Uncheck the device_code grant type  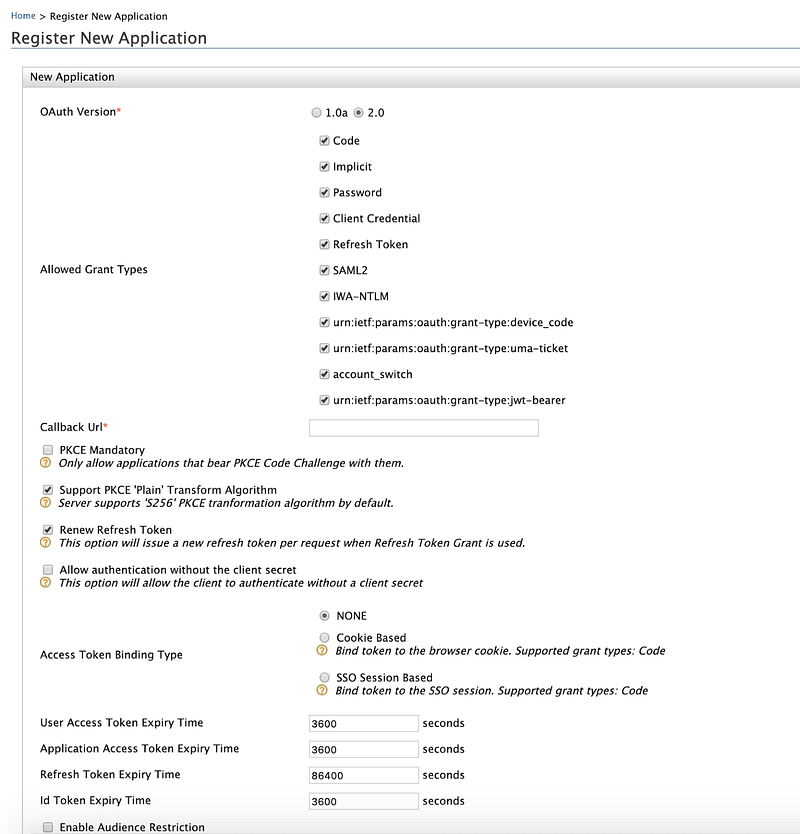[x=324, y=322]
